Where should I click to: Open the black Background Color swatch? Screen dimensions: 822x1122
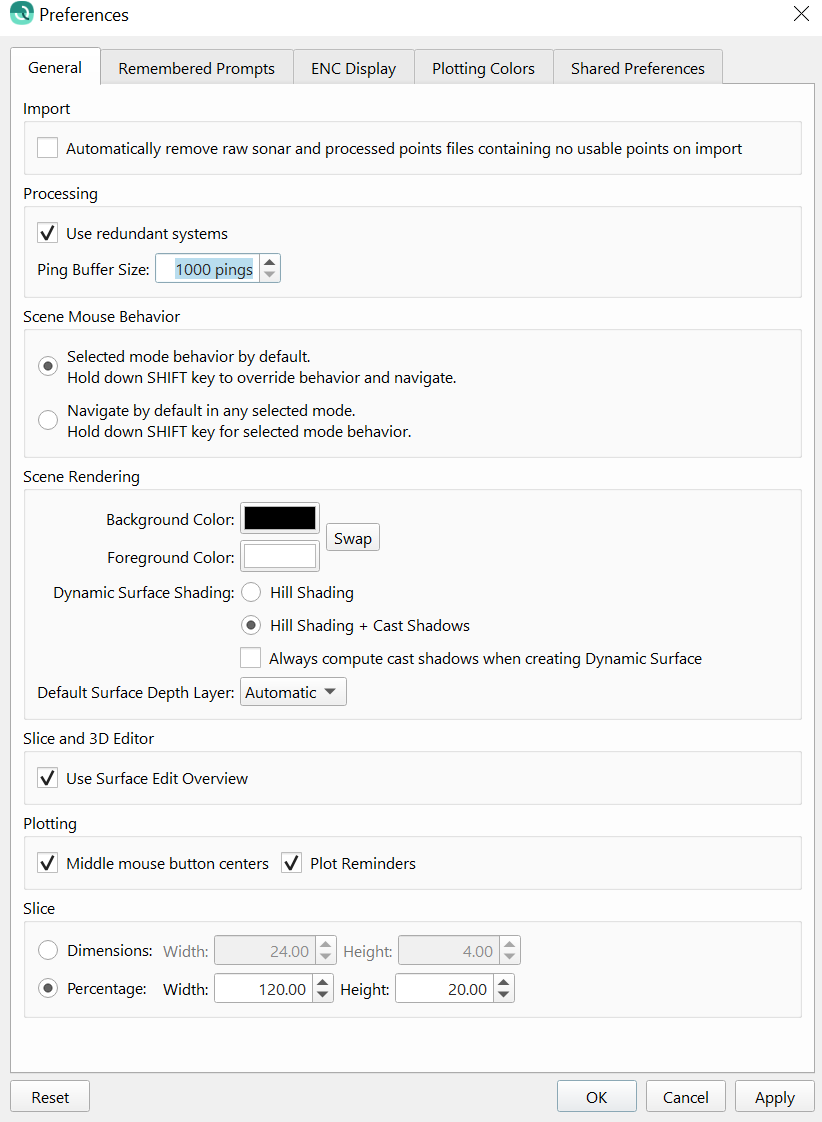pos(280,519)
